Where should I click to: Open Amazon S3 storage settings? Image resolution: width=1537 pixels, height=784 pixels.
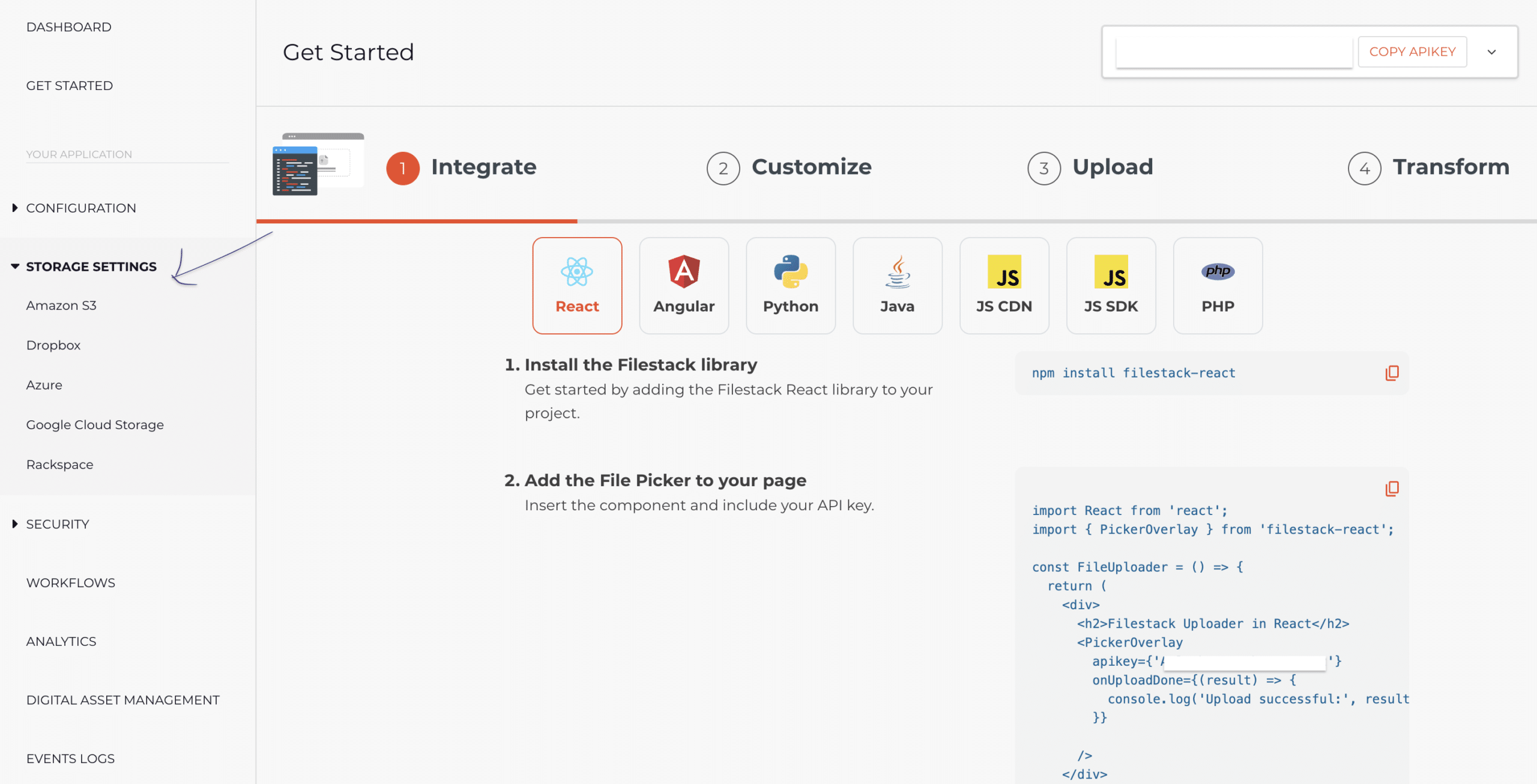pos(61,305)
